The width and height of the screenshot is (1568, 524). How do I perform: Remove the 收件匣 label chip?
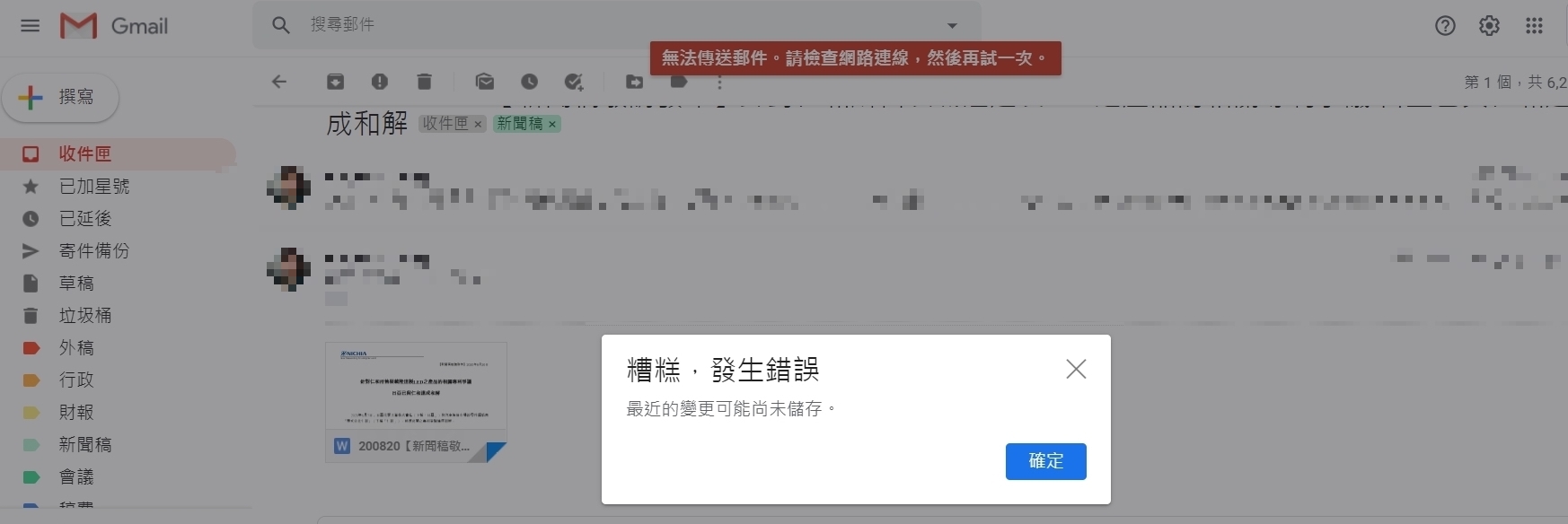[478, 124]
